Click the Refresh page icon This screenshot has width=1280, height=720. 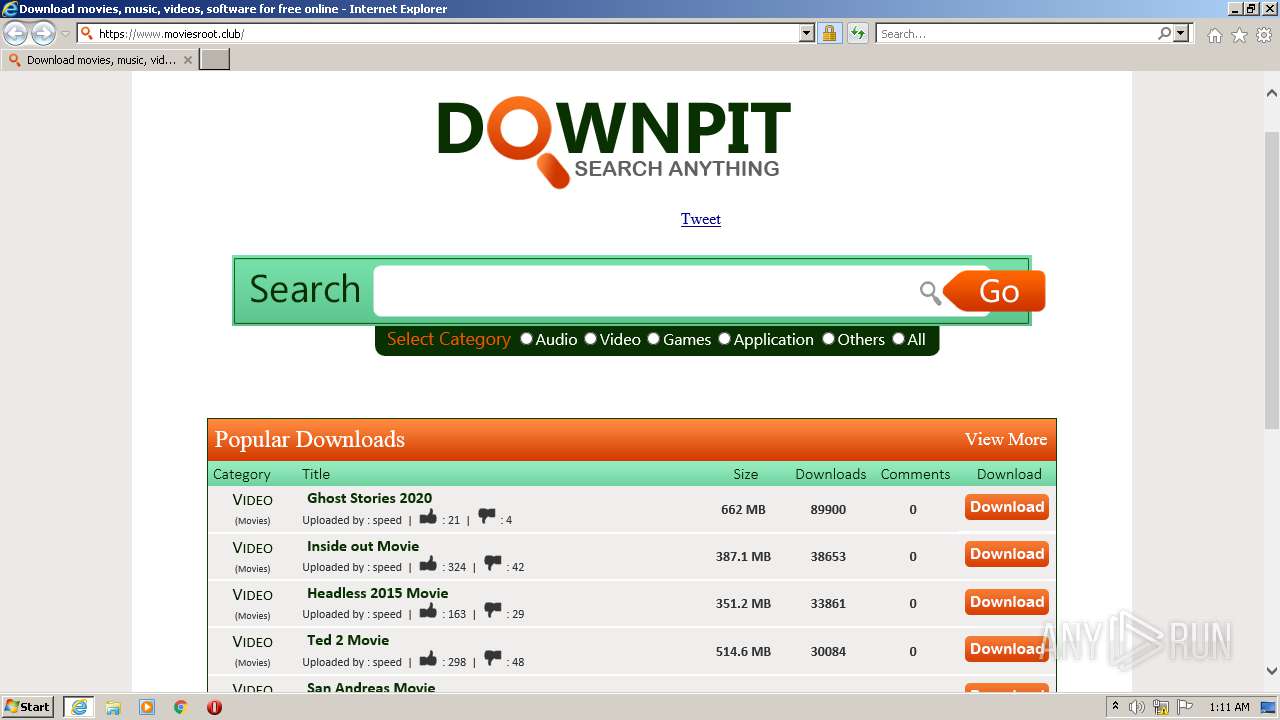[x=857, y=34]
